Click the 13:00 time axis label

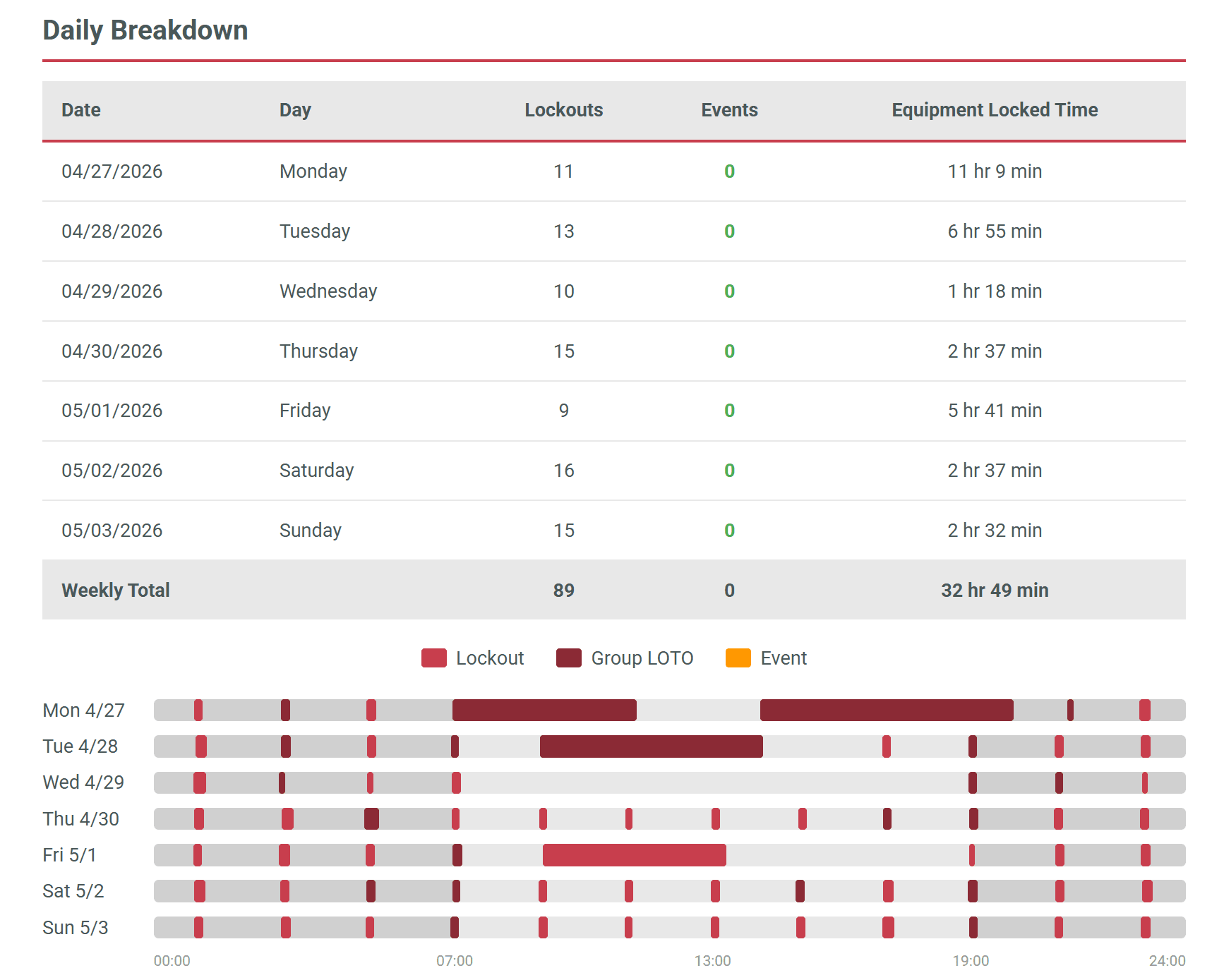[x=713, y=961]
